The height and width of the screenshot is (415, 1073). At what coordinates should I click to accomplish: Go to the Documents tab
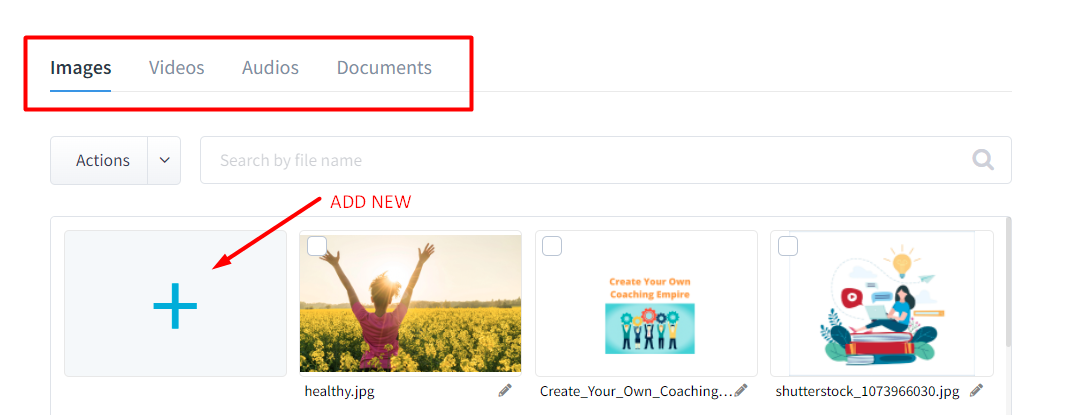coord(384,68)
